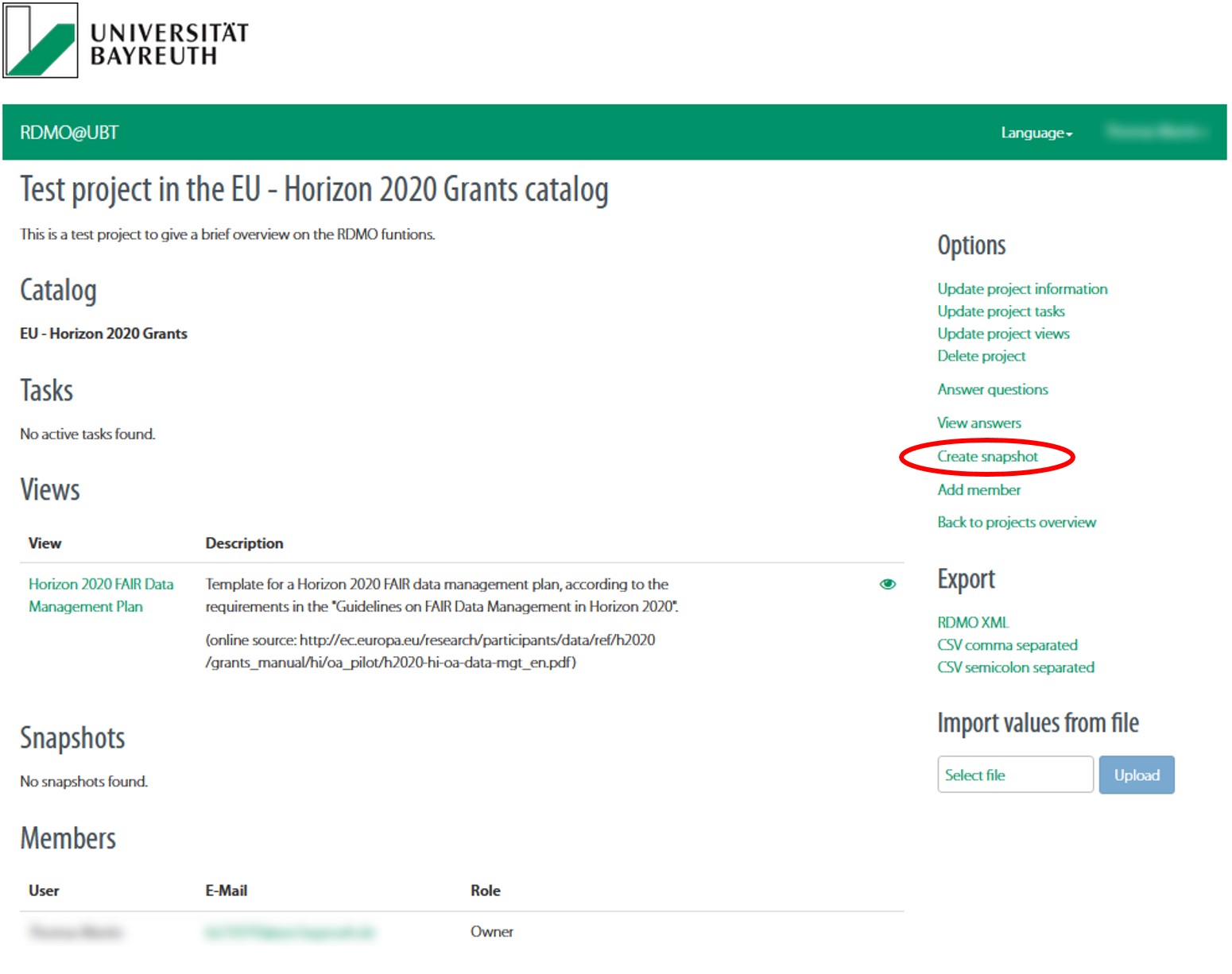Click the Select file field
This screenshot has height=974, width=1232.
[x=1015, y=775]
